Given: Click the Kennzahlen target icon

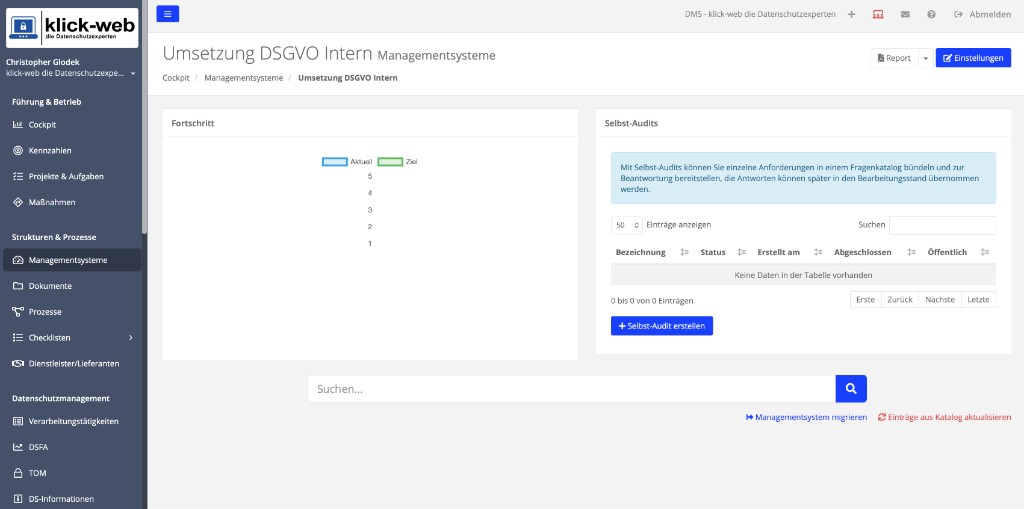Looking at the screenshot, I should (x=18, y=150).
